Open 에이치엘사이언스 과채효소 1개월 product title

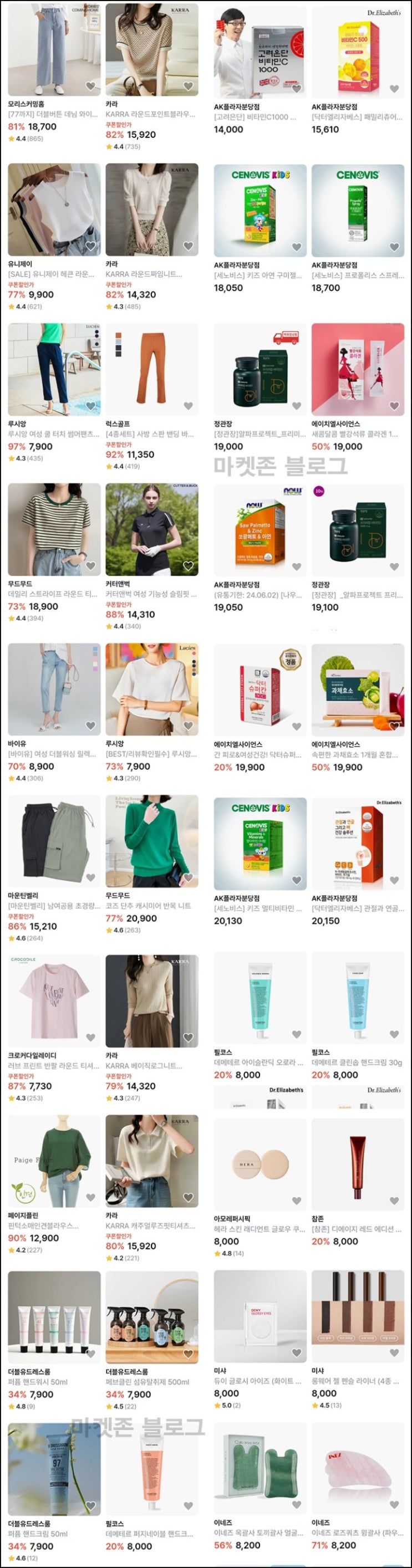pyautogui.click(x=355, y=755)
